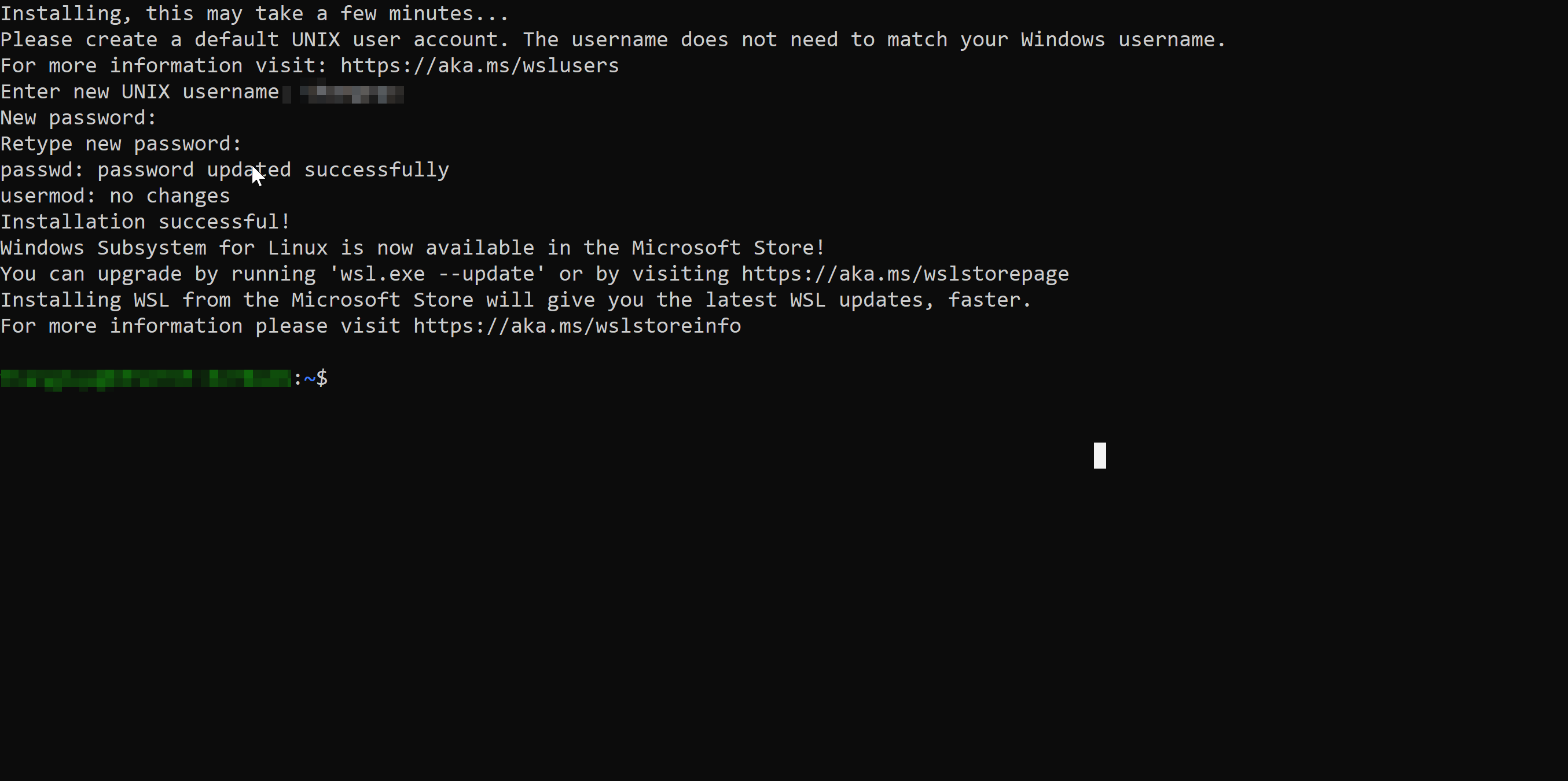1568x781 pixels.
Task: Click the blue tilde in the prompt
Action: point(309,378)
